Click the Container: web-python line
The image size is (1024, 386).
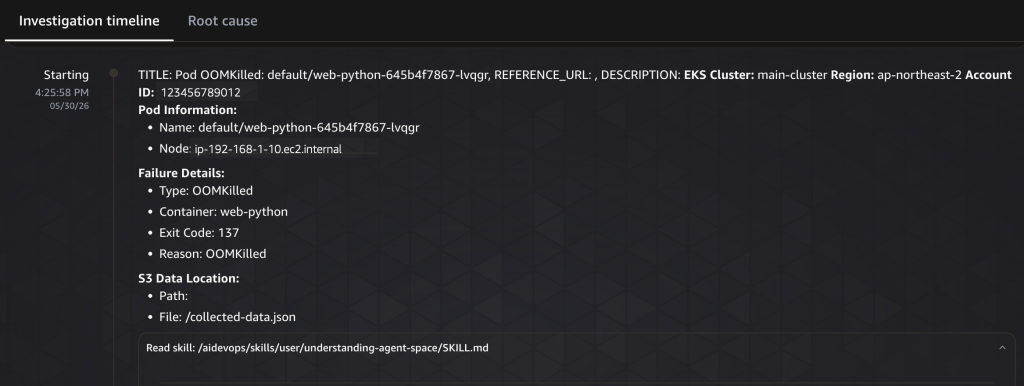tap(223, 212)
